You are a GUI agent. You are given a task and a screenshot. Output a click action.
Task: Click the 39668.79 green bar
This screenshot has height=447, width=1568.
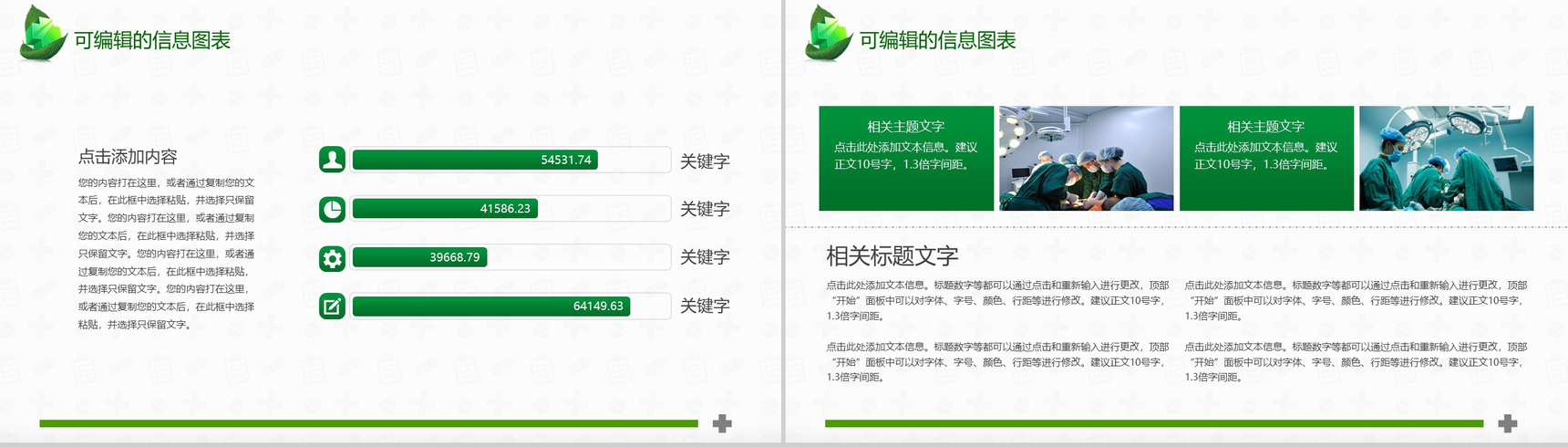pyautogui.click(x=419, y=257)
